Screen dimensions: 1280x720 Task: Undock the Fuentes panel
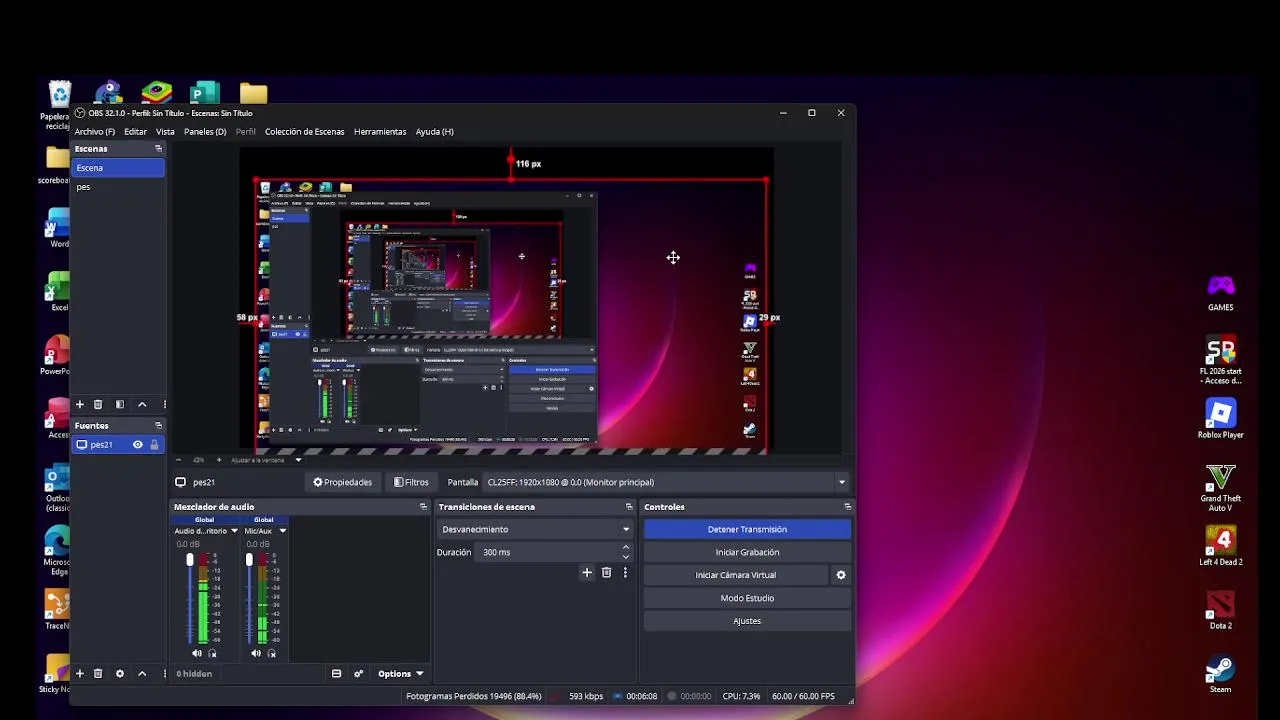click(158, 425)
